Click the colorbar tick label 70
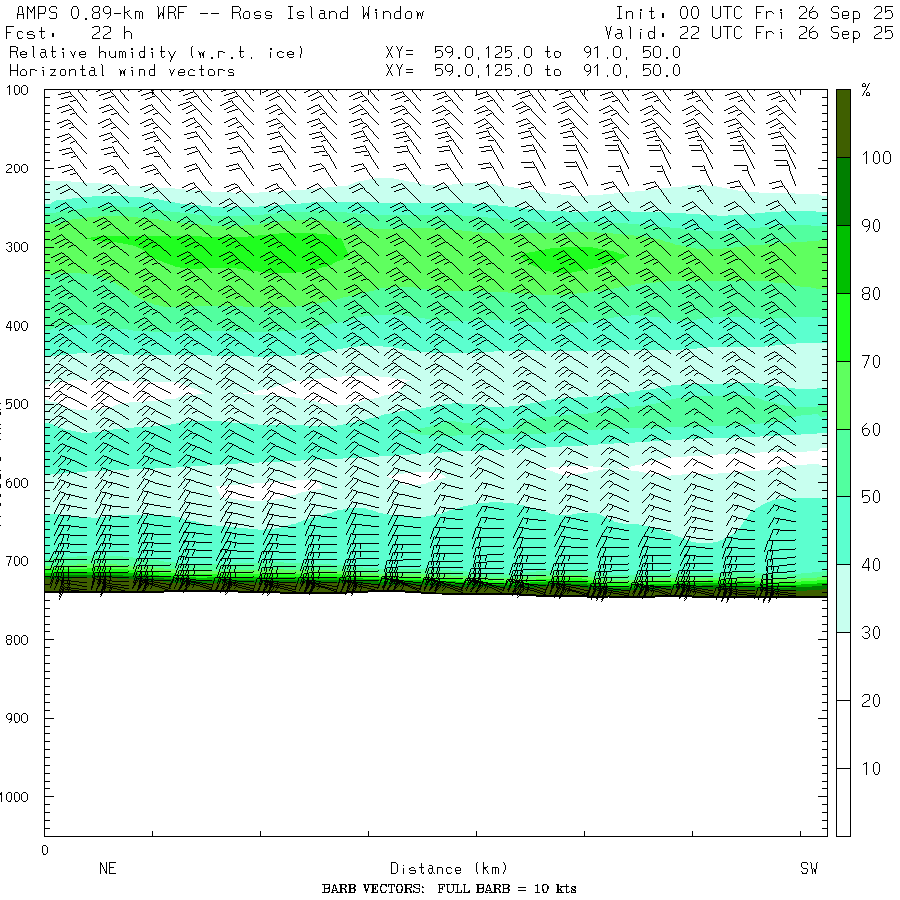Viewport: 900px width, 900px height. tap(871, 362)
